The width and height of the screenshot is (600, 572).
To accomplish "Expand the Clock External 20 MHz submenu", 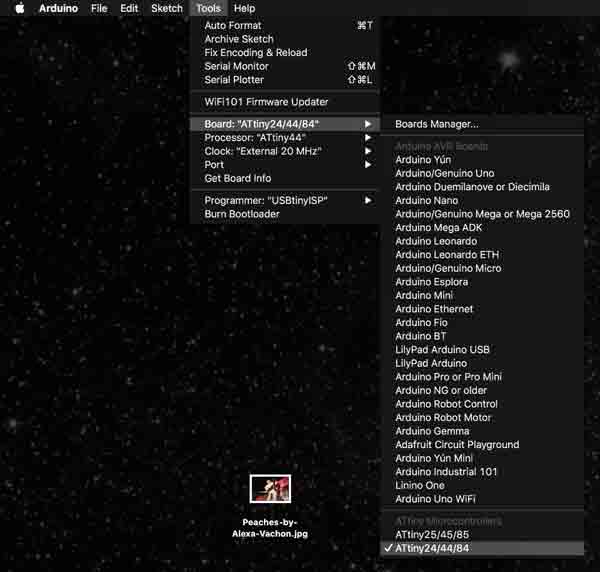I will click(285, 151).
